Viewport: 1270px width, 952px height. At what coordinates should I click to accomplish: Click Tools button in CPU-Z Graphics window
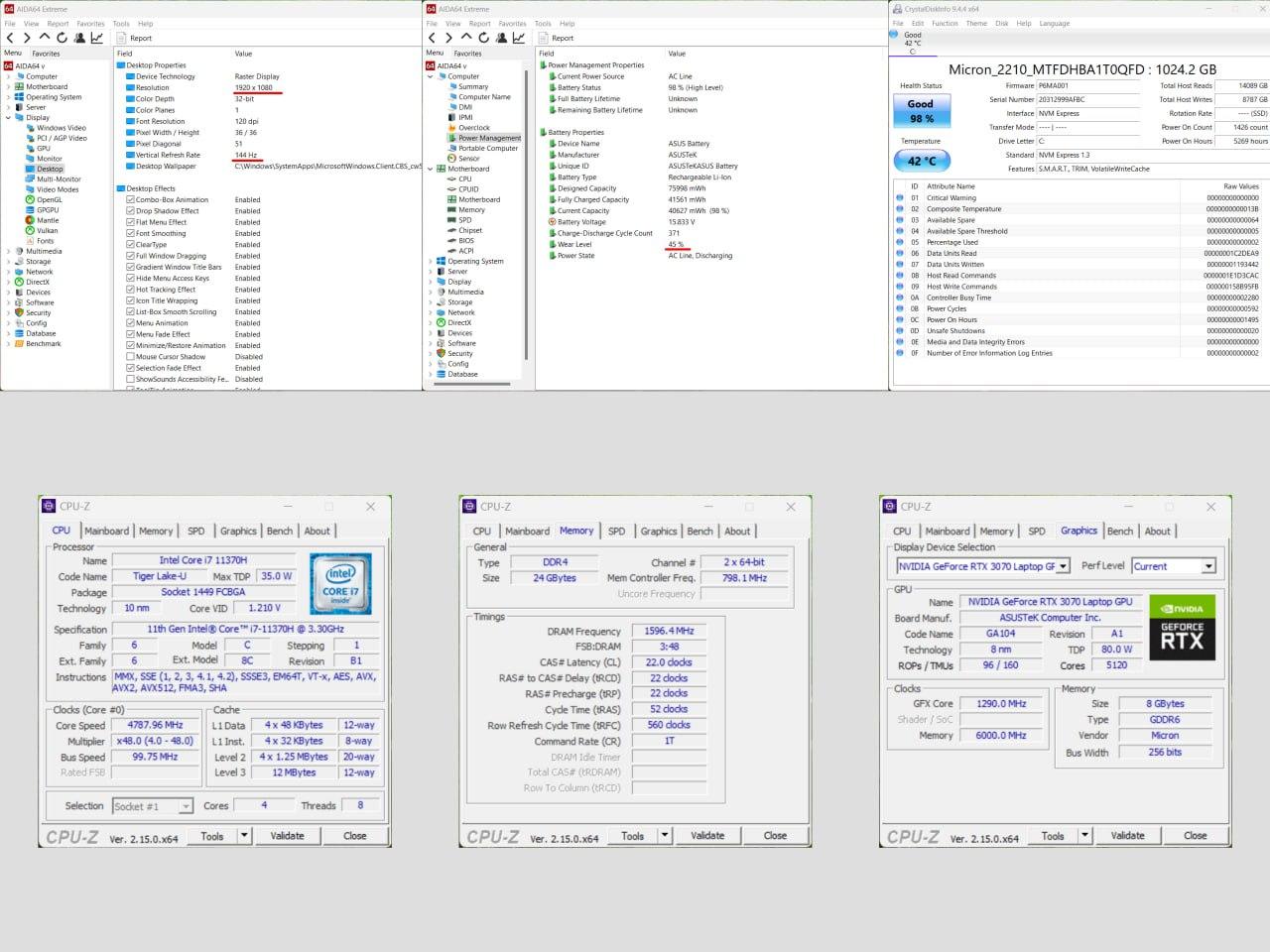[x=1053, y=835]
